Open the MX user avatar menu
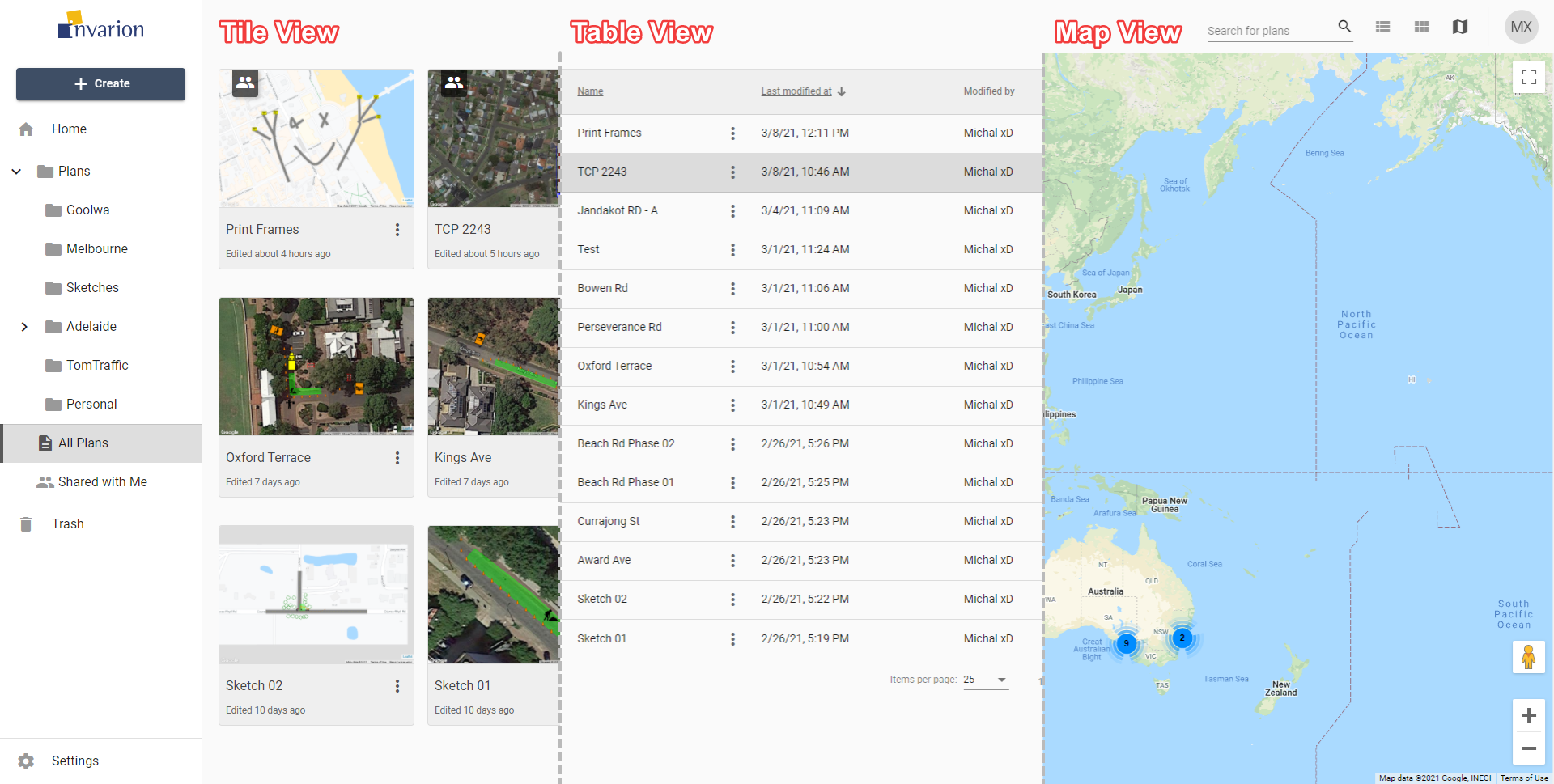 1521,27
